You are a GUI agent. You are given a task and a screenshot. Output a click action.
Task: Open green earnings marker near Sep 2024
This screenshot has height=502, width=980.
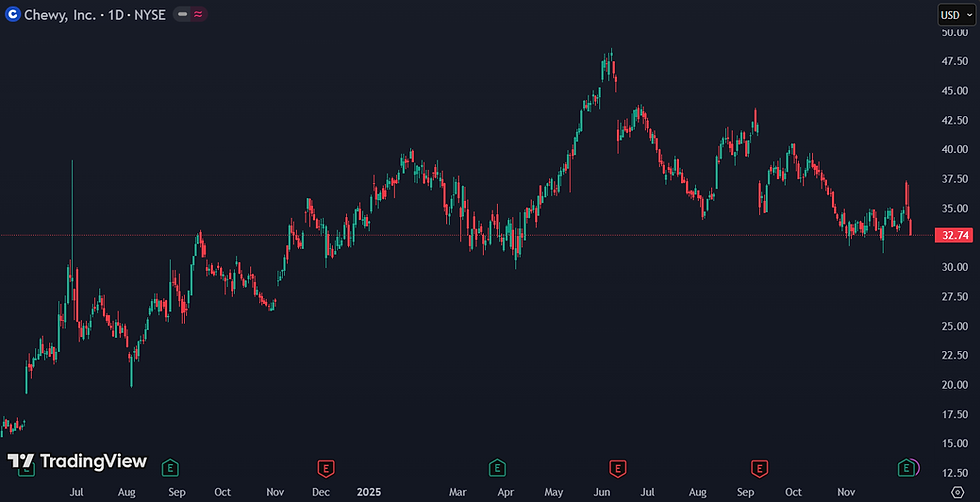(x=170, y=467)
